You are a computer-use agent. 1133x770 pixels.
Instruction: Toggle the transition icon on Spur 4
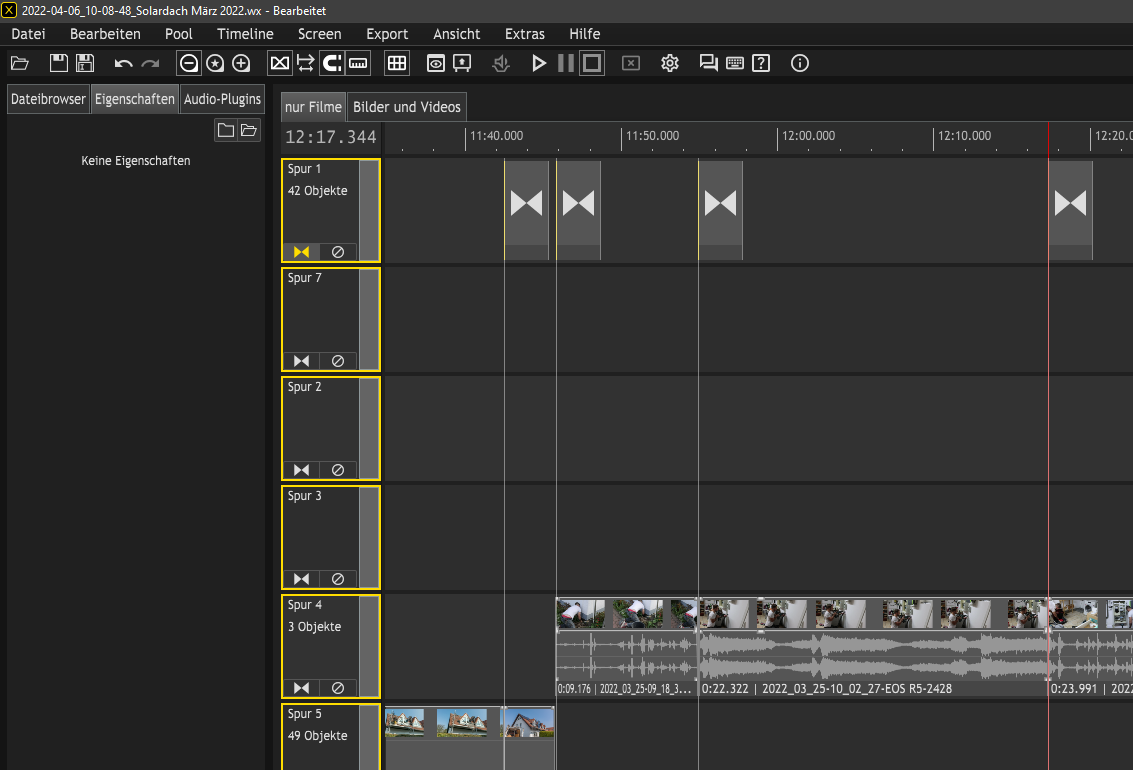(x=301, y=688)
